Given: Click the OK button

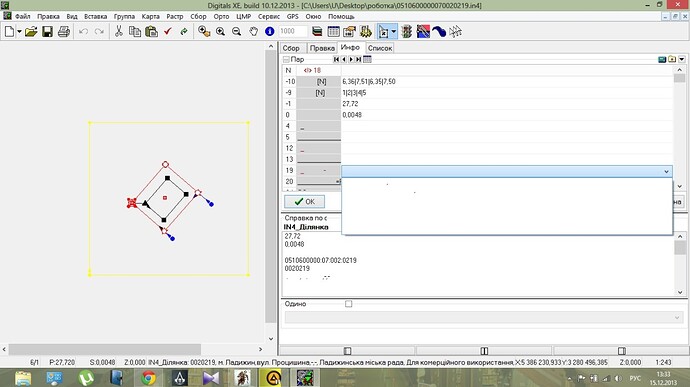Looking at the screenshot, I should pos(305,202).
